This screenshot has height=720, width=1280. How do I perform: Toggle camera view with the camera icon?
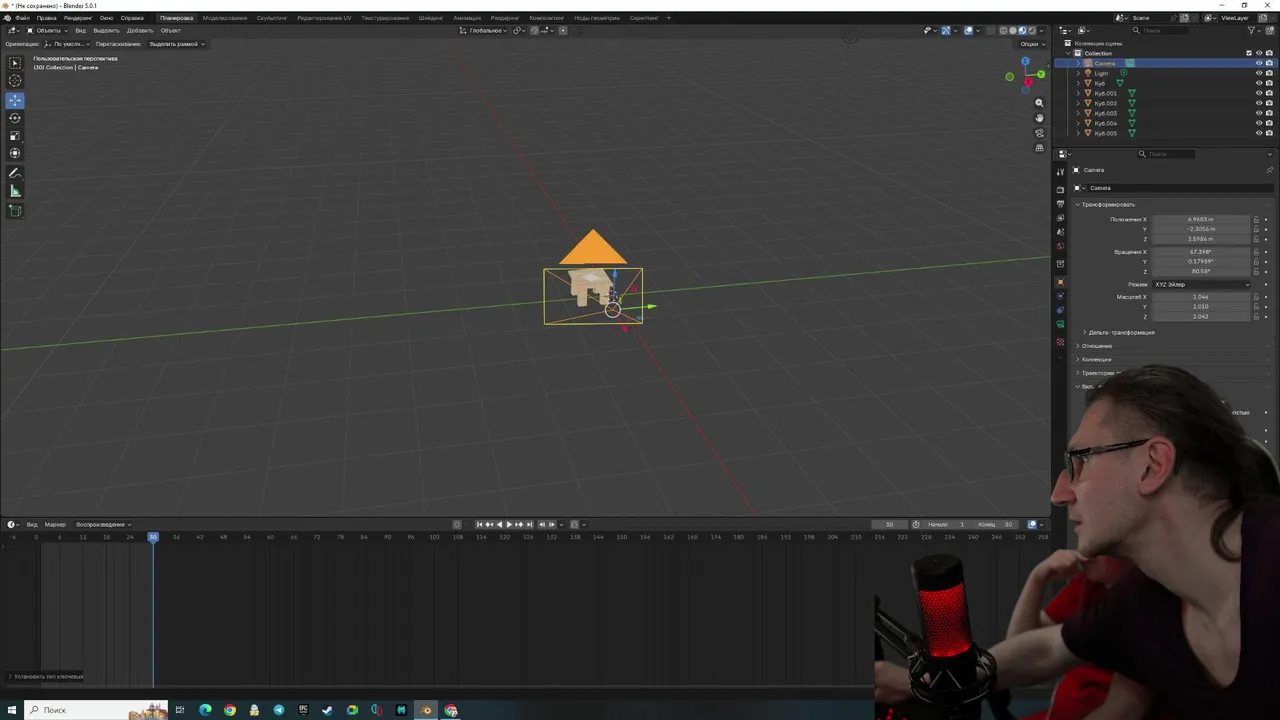tap(1039, 133)
